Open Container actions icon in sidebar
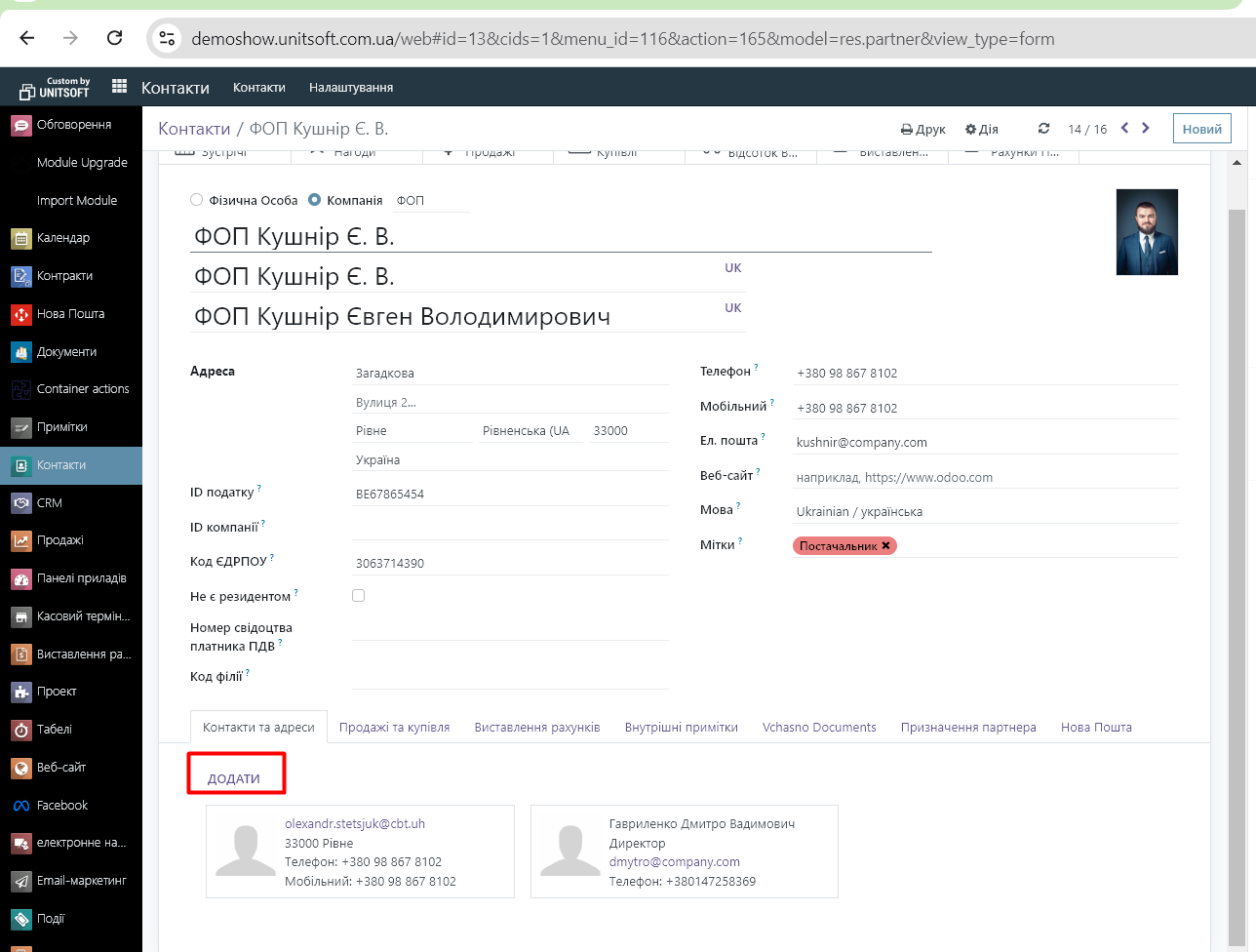 pos(21,389)
